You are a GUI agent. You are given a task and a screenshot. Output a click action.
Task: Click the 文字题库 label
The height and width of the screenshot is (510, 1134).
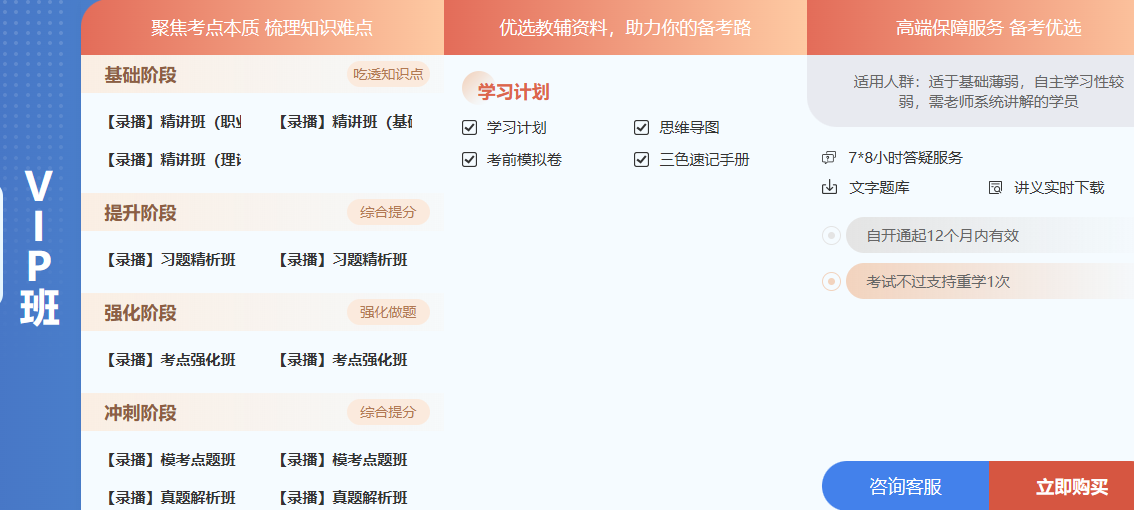pos(879,188)
